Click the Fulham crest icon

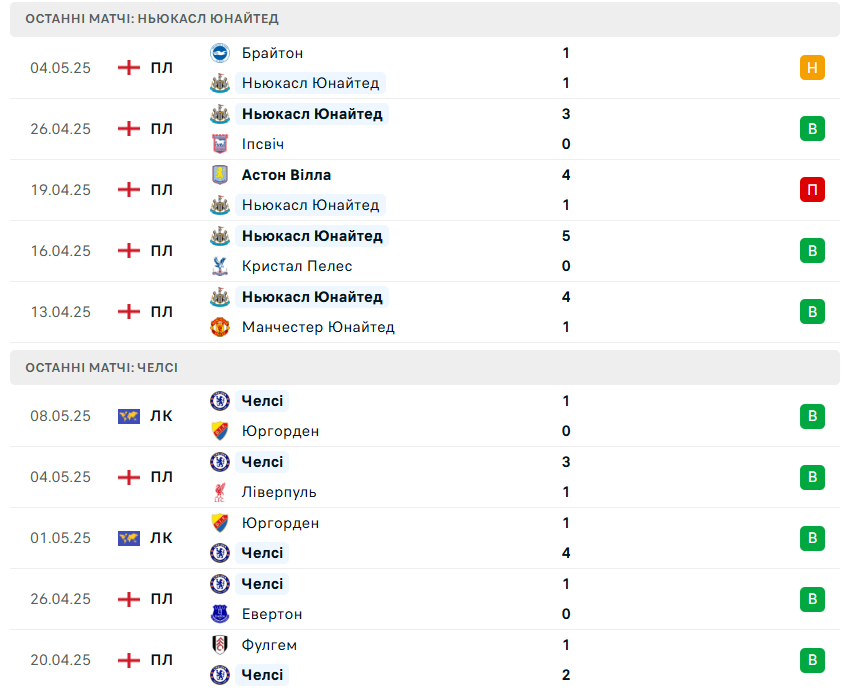coord(219,645)
